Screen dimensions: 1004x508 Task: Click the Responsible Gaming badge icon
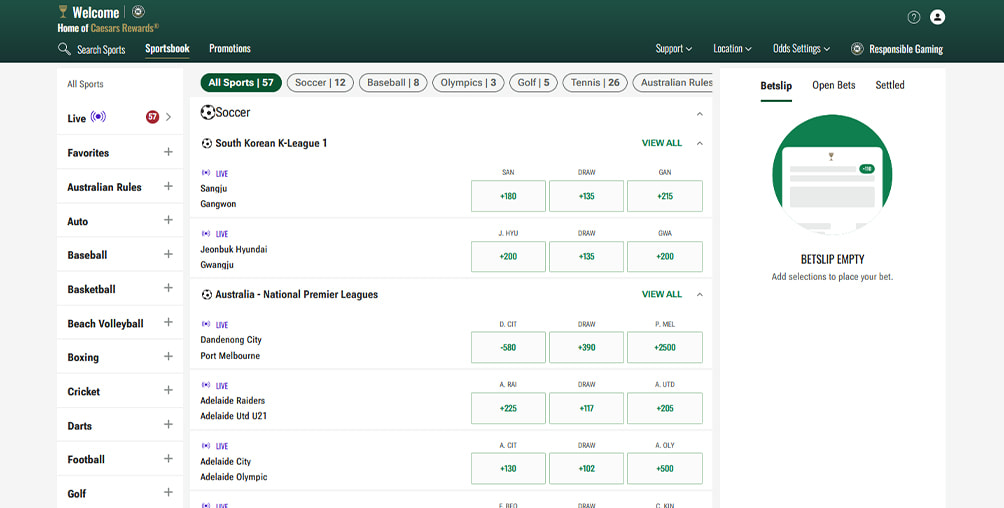(x=857, y=49)
